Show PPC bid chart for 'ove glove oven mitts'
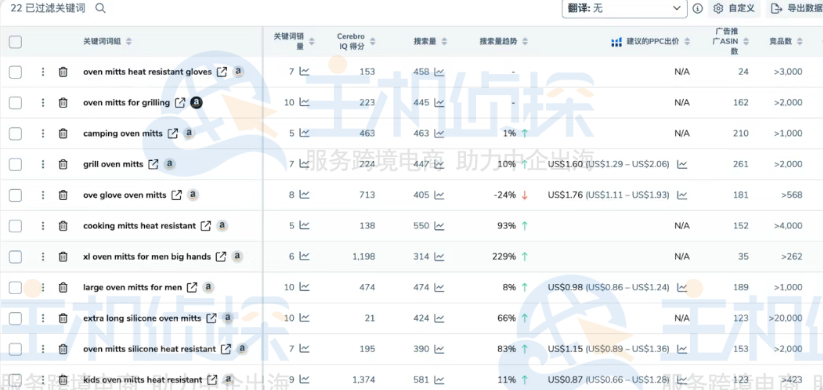The height and width of the screenshot is (390, 823). 682,195
